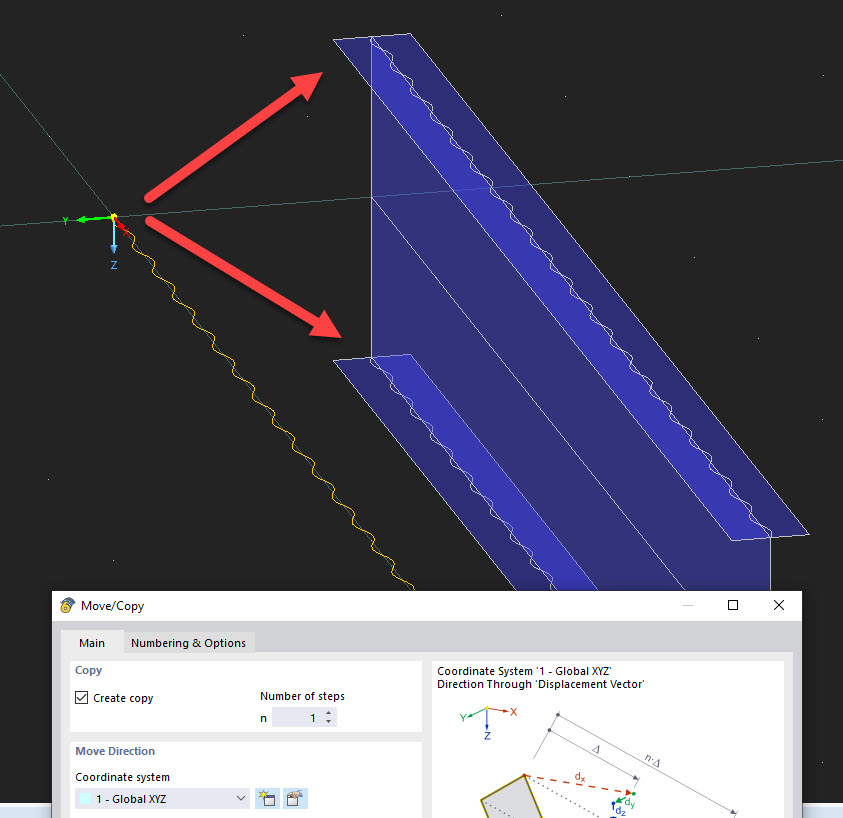843x818 pixels.
Task: Close the Move/Copy dialog
Action: [x=778, y=605]
